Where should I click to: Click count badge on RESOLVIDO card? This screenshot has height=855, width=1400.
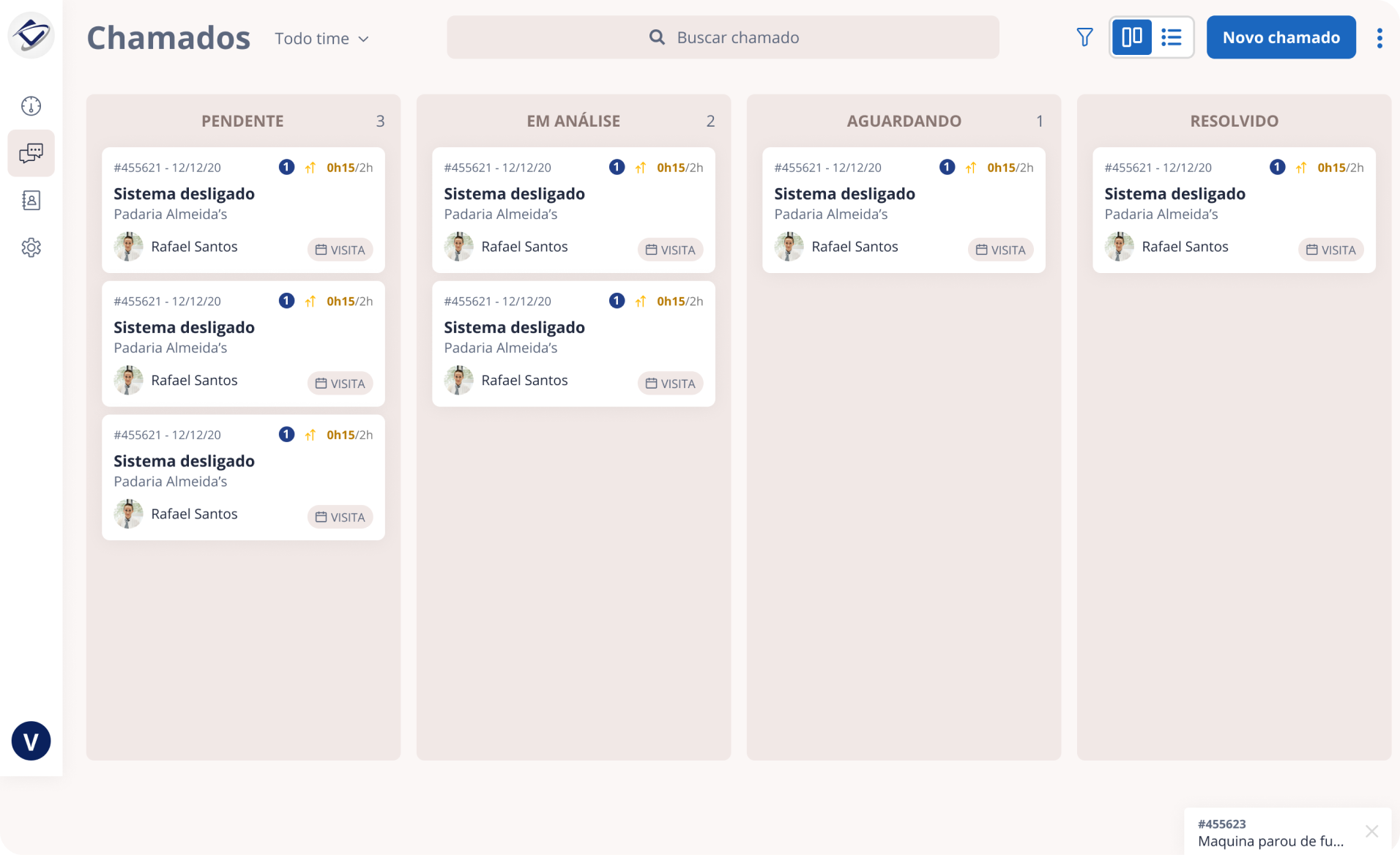[x=1277, y=167]
